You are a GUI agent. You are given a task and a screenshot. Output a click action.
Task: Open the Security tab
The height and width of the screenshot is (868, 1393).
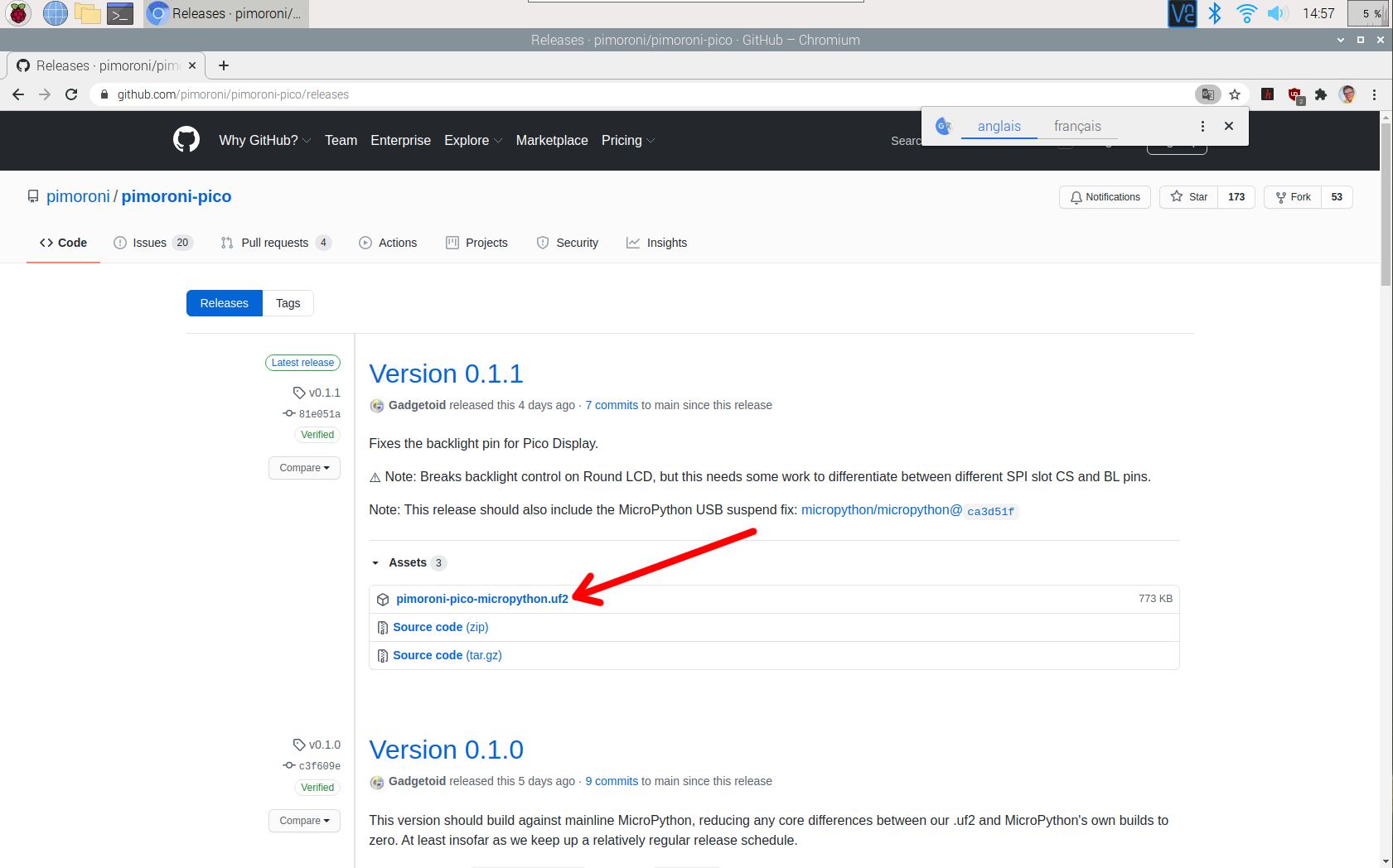point(568,243)
